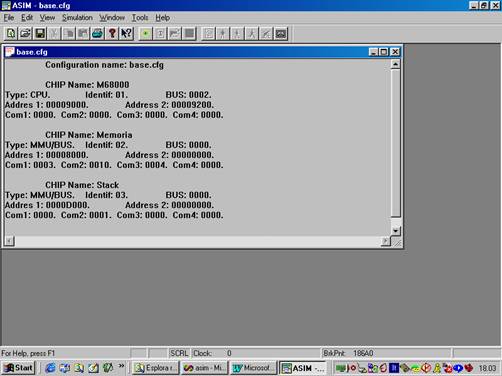Expand the quick launch chevron on taskbar
The image size is (502, 376).
[121, 366]
